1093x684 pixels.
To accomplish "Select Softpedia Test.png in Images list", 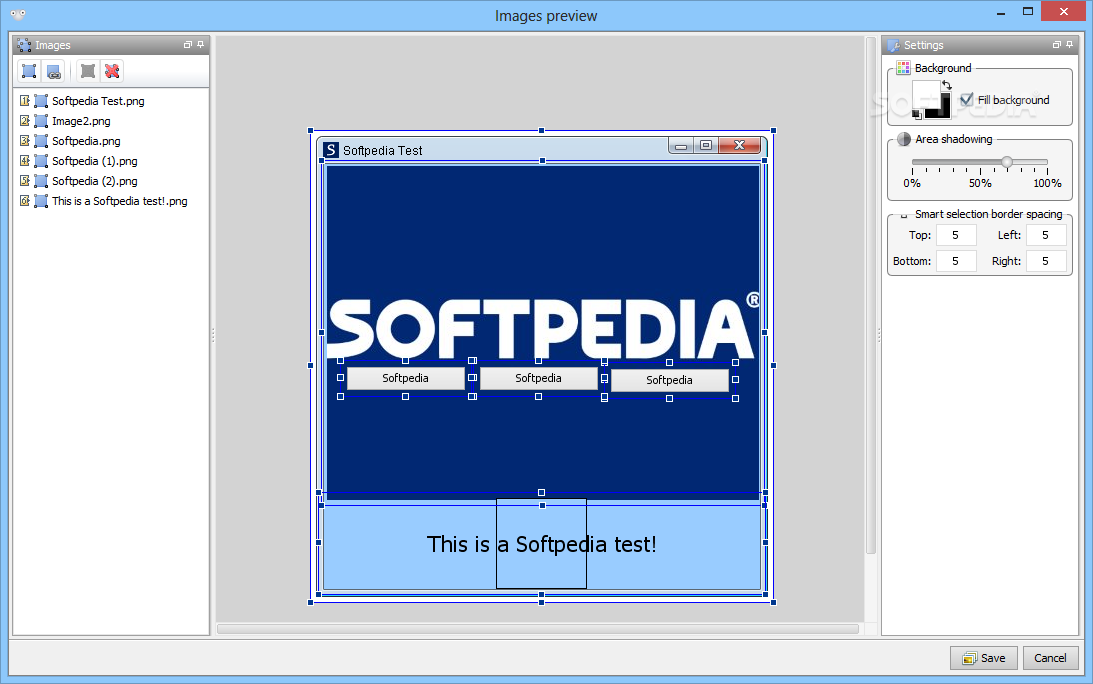I will (98, 101).
